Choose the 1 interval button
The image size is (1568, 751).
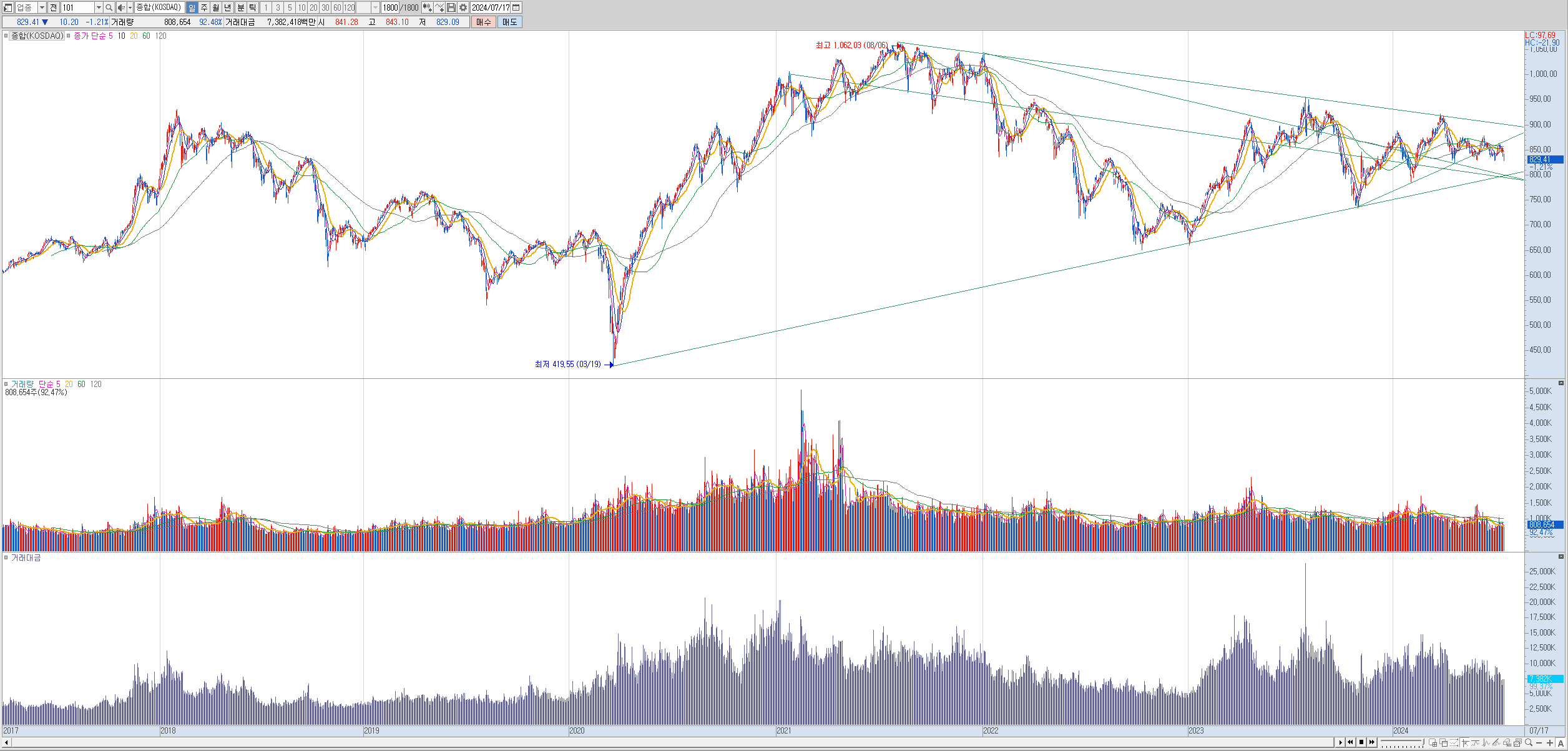pos(266,7)
